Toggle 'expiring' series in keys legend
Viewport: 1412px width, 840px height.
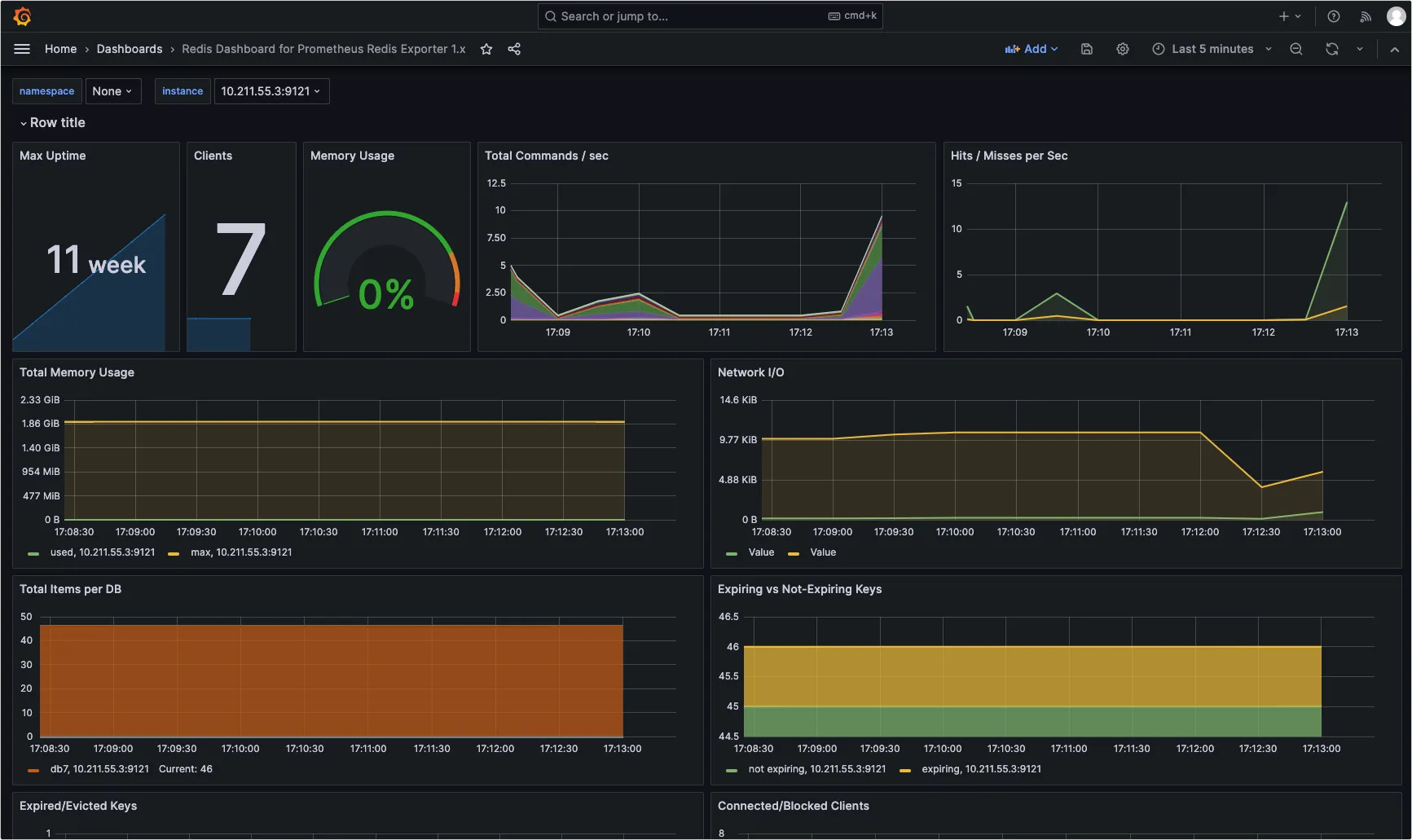(980, 769)
